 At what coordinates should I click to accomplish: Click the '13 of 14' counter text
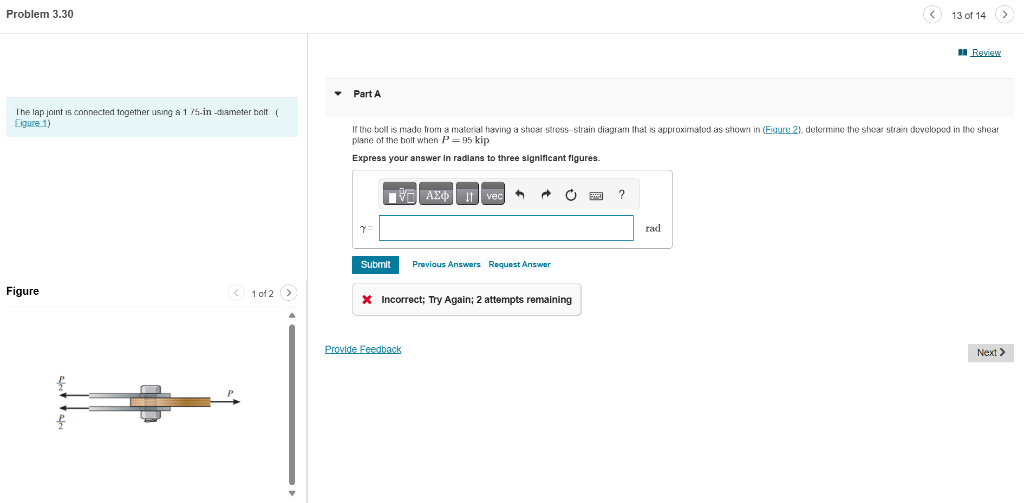point(969,16)
